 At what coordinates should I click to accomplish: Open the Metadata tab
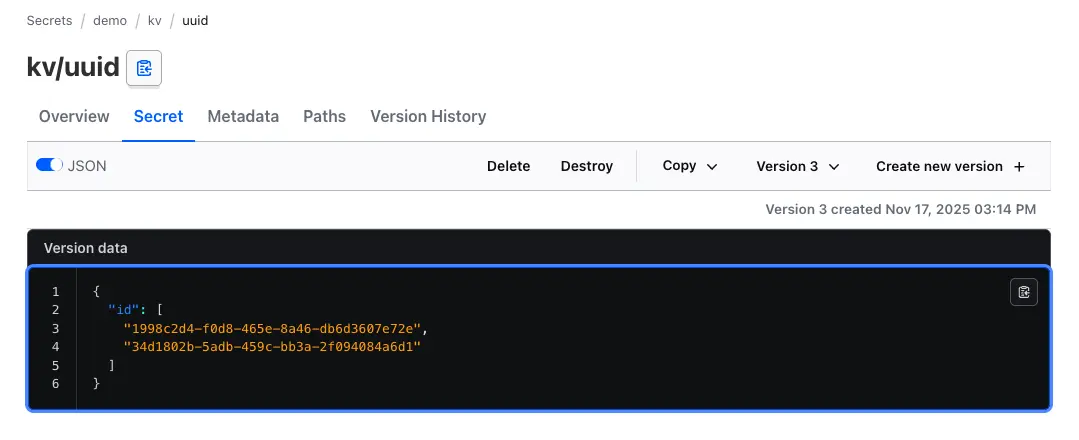(x=243, y=117)
